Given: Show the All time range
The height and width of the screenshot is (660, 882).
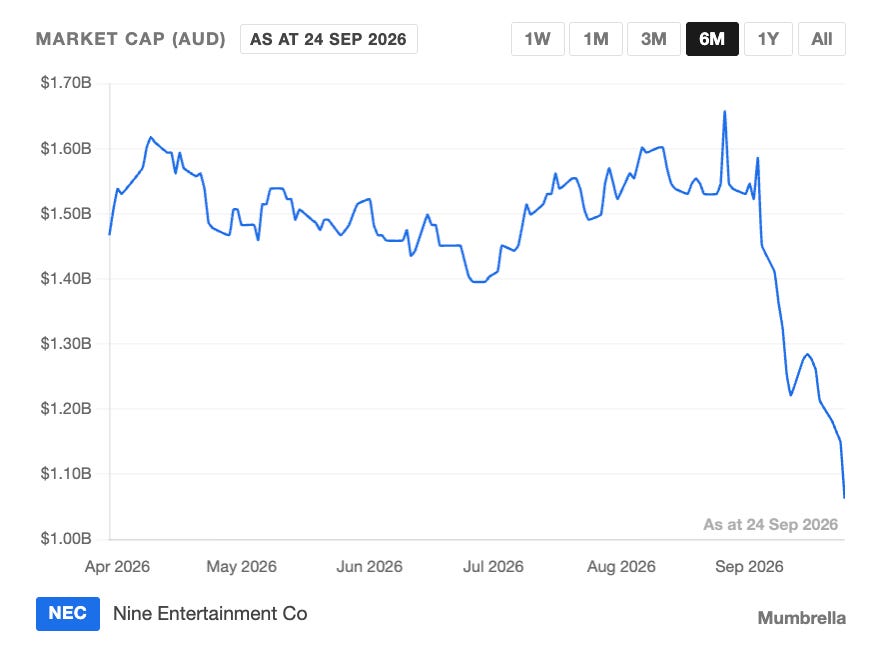Looking at the screenshot, I should (x=821, y=39).
